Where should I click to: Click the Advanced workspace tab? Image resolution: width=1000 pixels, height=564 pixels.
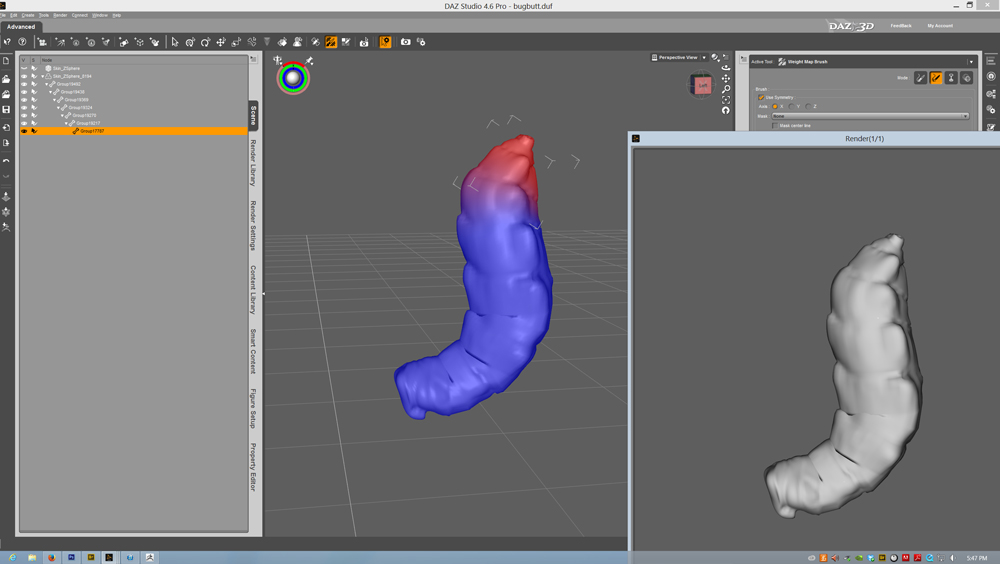tap(21, 27)
